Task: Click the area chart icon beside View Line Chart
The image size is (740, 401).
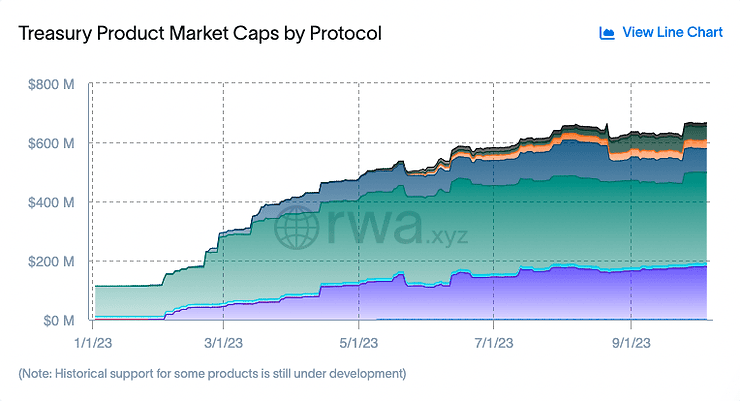Action: click(x=607, y=33)
